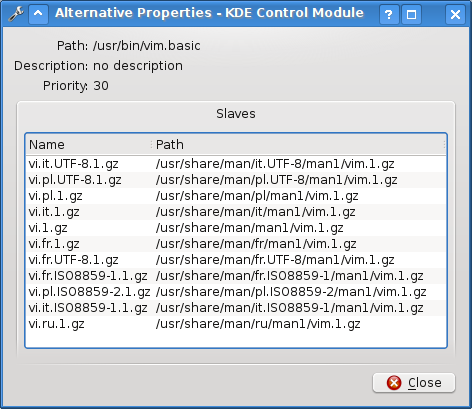Select the vi.1.gz entry
Image resolution: width=472 pixels, height=409 pixels.
[x=236, y=228]
